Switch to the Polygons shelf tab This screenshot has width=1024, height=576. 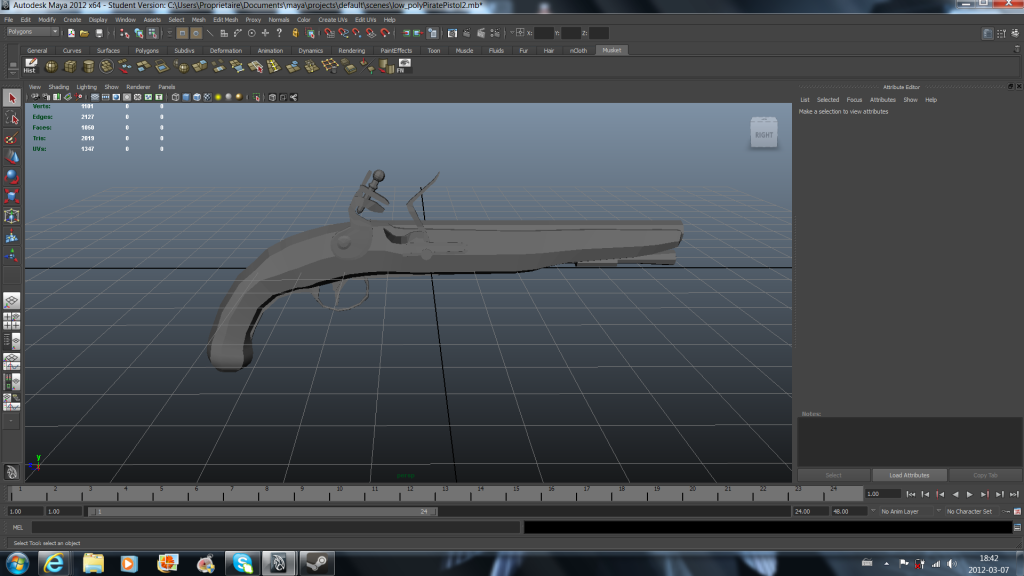click(x=147, y=50)
